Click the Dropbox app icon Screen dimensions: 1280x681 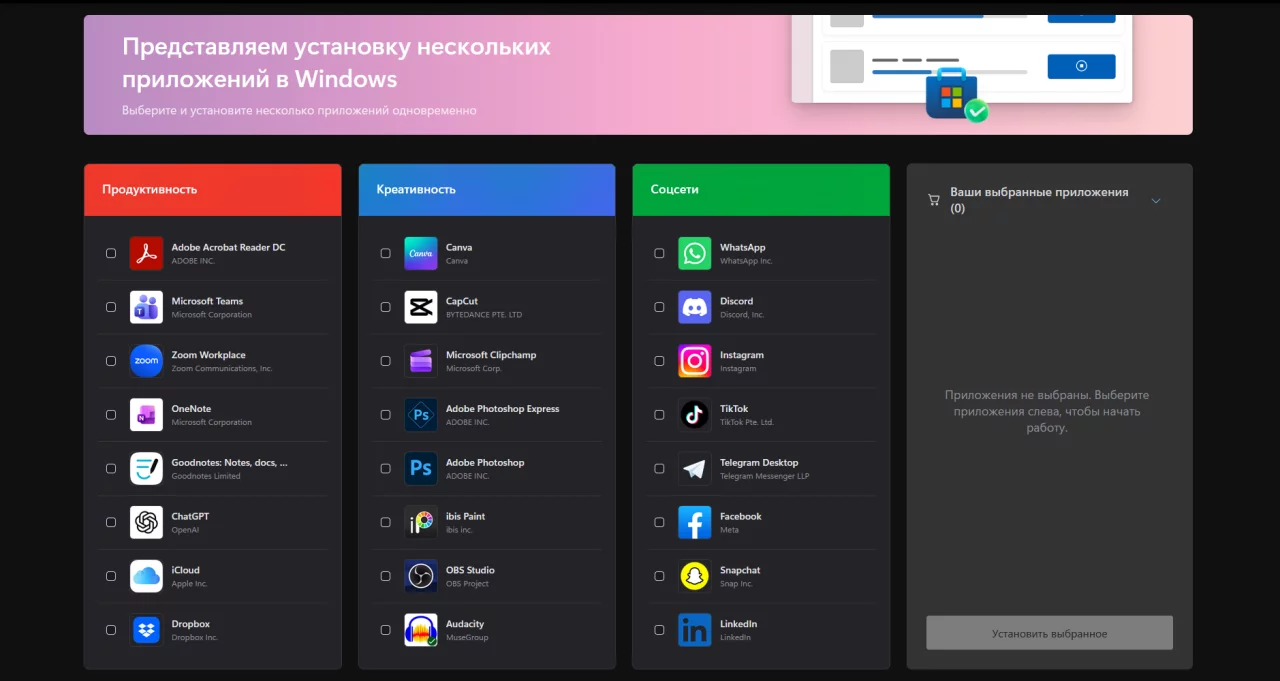tap(146, 630)
